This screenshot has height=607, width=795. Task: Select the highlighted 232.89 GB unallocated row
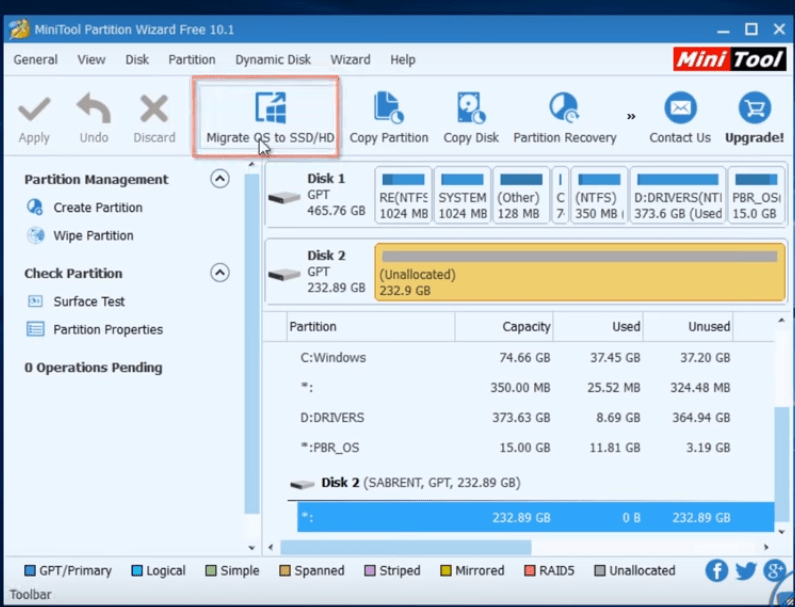(x=535, y=517)
